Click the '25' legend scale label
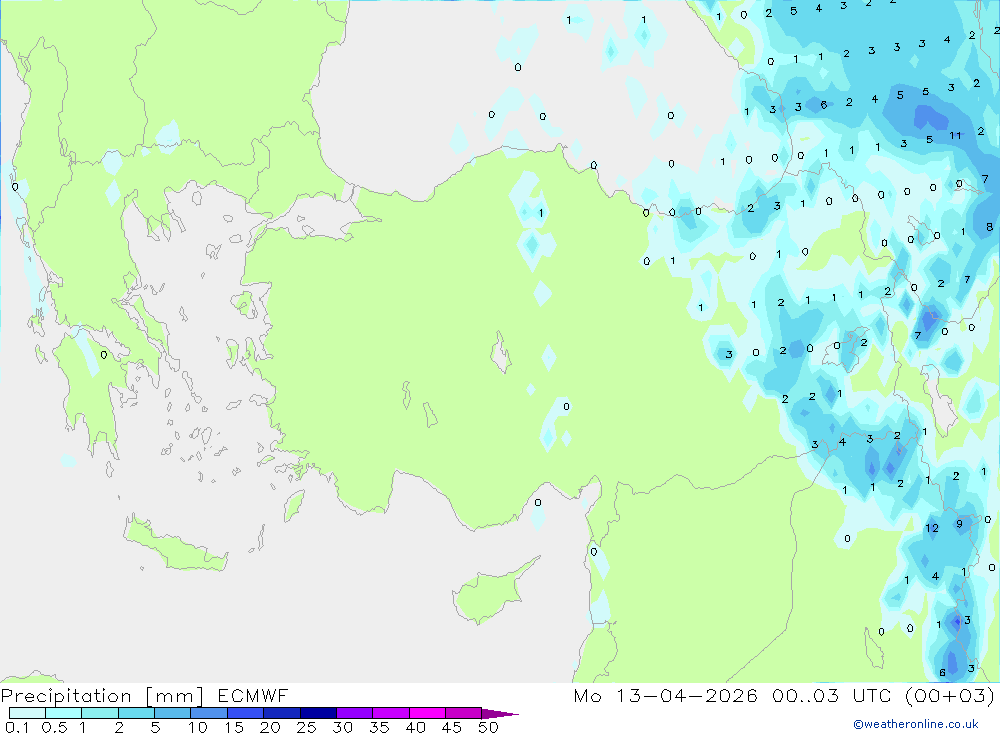This screenshot has height=733, width=1000. point(307,727)
